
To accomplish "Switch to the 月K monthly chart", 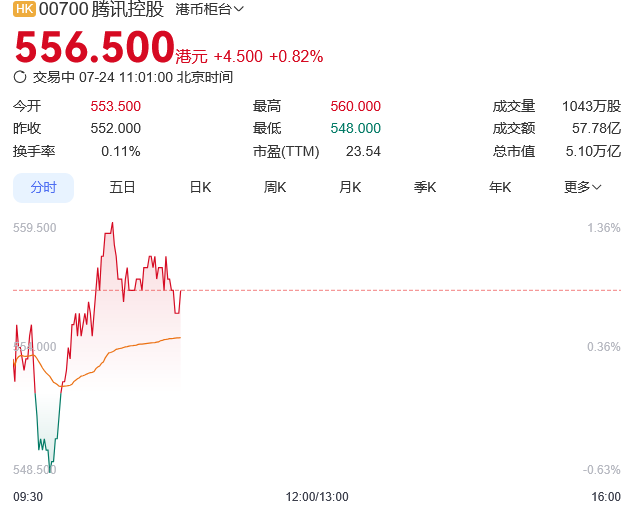I will click(350, 187).
